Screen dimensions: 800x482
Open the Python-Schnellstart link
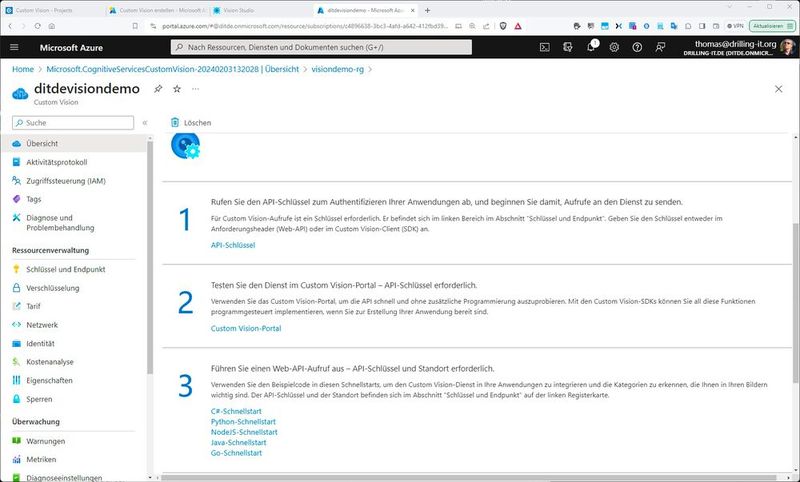coord(243,422)
